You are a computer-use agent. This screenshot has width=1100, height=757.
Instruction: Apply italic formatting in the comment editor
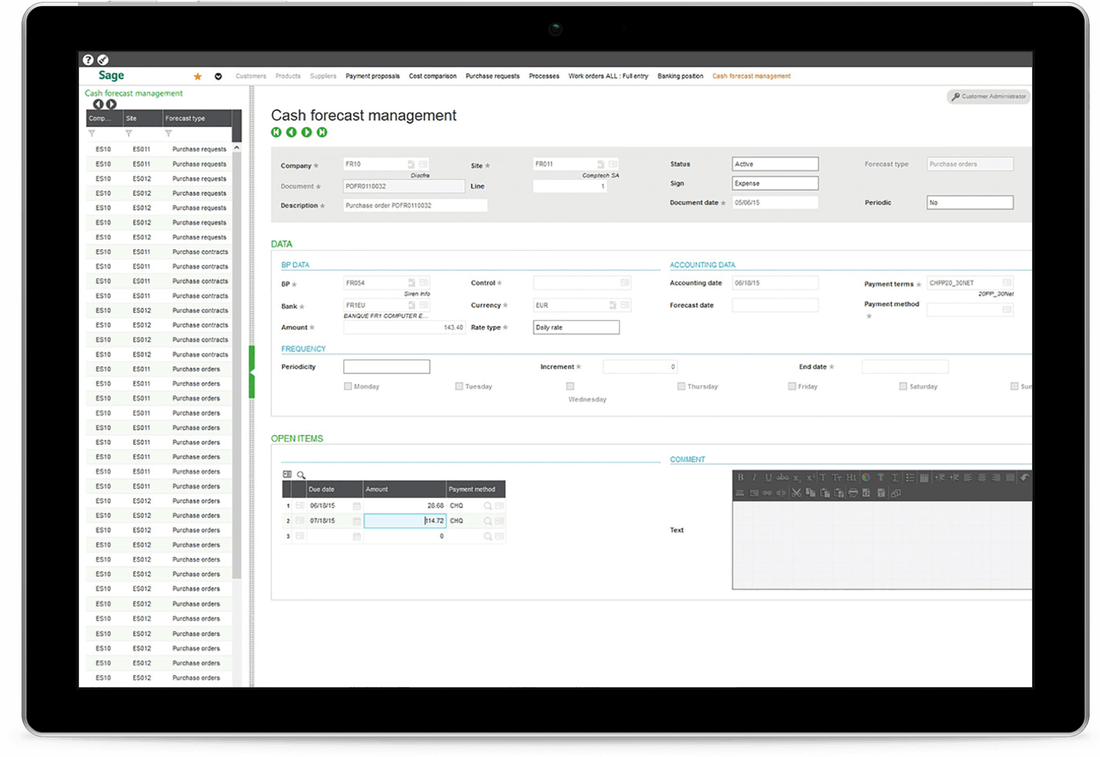[x=754, y=478]
